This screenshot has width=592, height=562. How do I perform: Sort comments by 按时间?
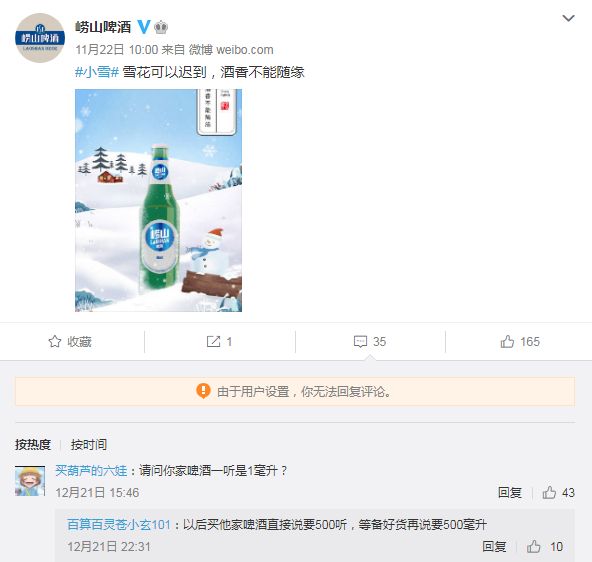[x=89, y=445]
